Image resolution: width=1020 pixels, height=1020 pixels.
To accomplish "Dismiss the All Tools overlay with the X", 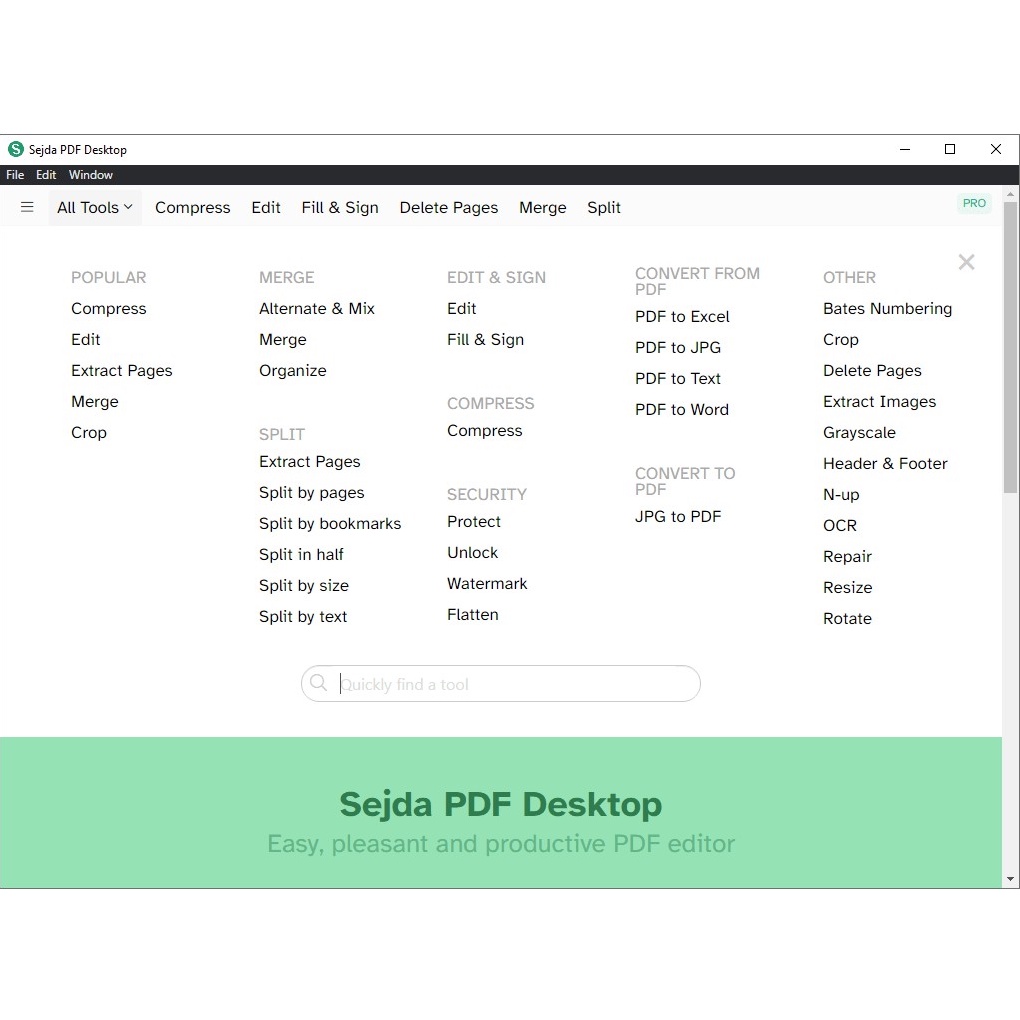I will click(x=966, y=262).
